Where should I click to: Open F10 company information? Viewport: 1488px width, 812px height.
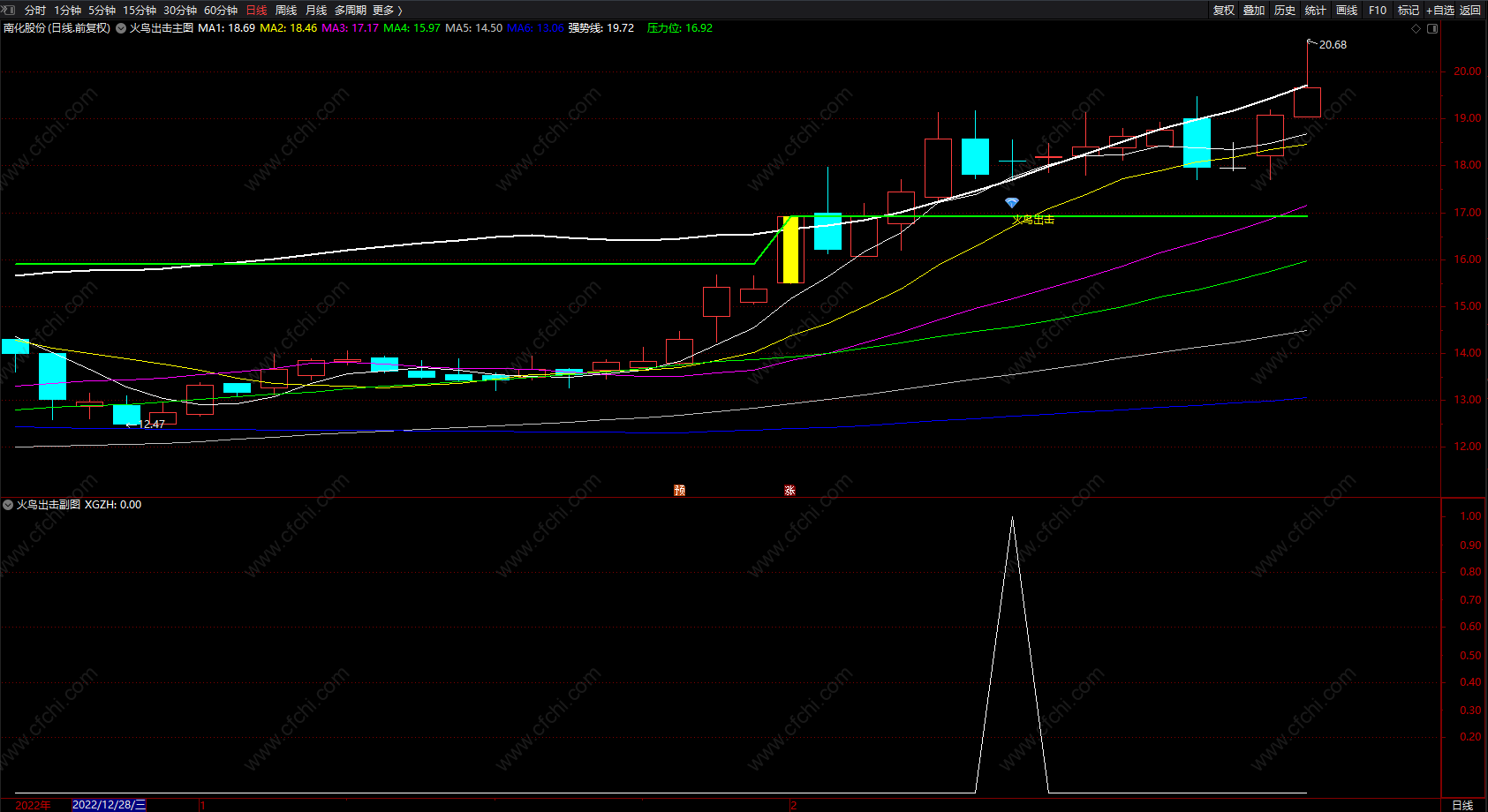click(x=1378, y=11)
